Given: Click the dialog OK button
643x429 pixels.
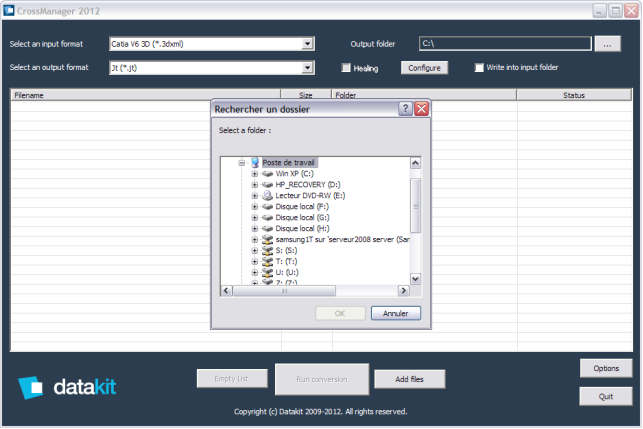Looking at the screenshot, I should 340,313.
